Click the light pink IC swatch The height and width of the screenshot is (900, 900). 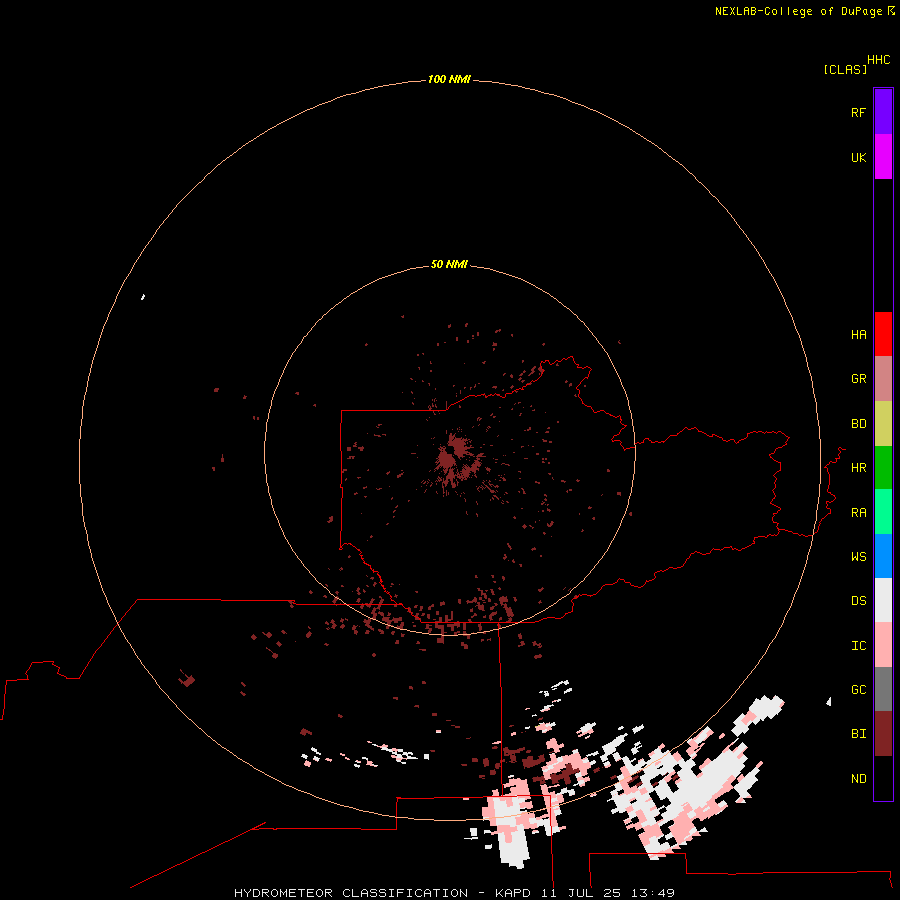click(x=883, y=645)
